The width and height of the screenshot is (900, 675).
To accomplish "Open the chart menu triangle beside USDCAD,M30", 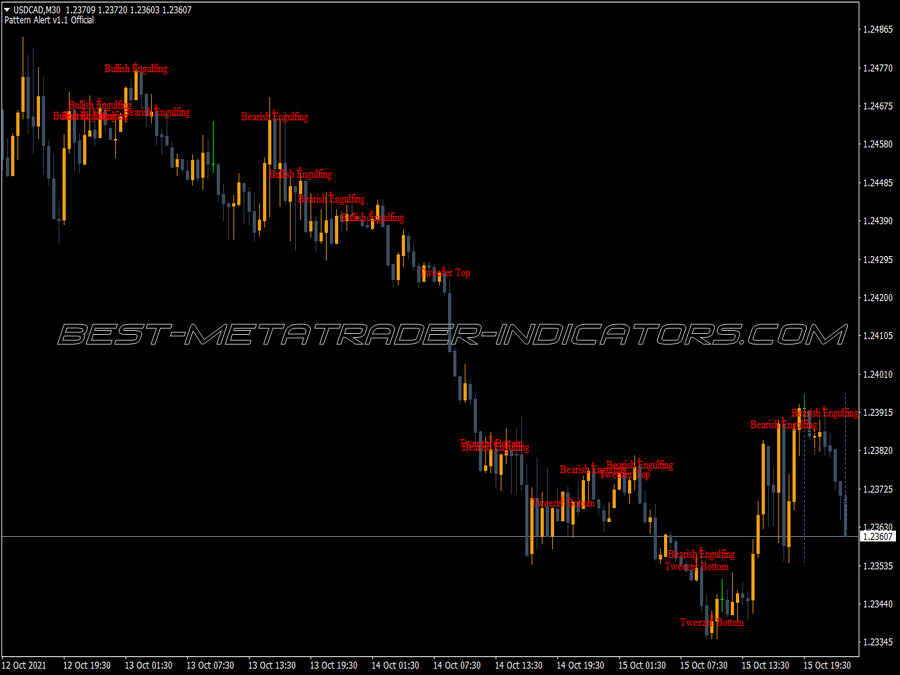I will (7, 10).
